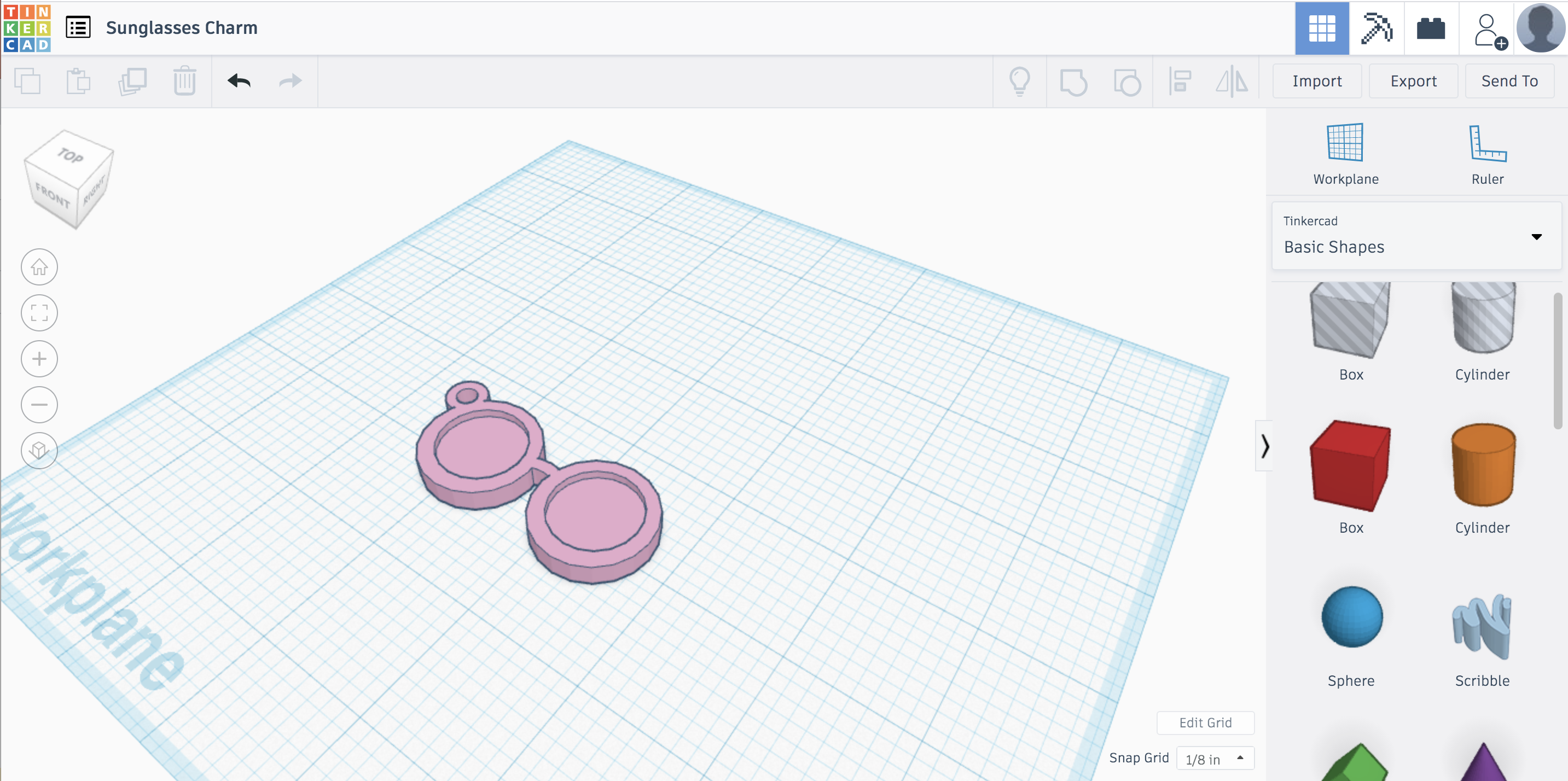Click the Zoom in plus button
Image resolution: width=1568 pixels, height=781 pixels.
[39, 358]
